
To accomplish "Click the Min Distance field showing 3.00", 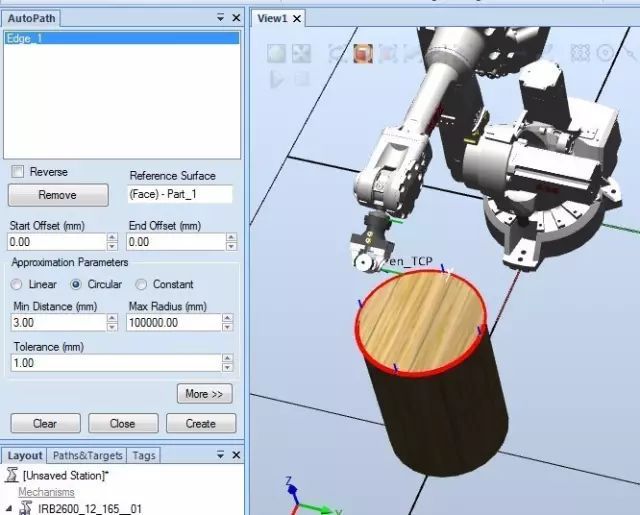I will click(x=59, y=323).
